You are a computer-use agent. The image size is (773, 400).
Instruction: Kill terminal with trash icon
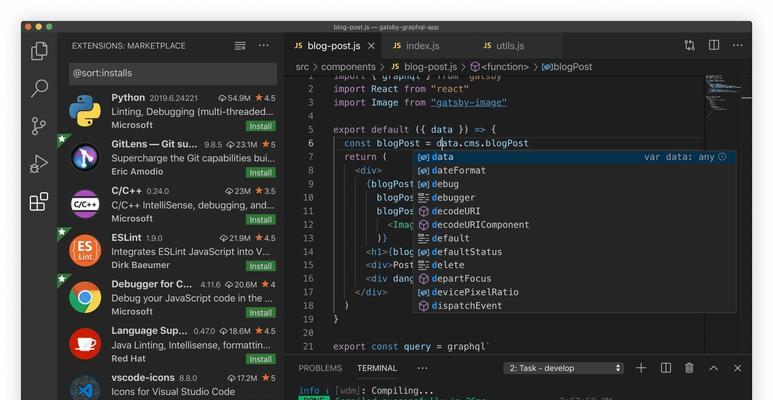pos(689,368)
